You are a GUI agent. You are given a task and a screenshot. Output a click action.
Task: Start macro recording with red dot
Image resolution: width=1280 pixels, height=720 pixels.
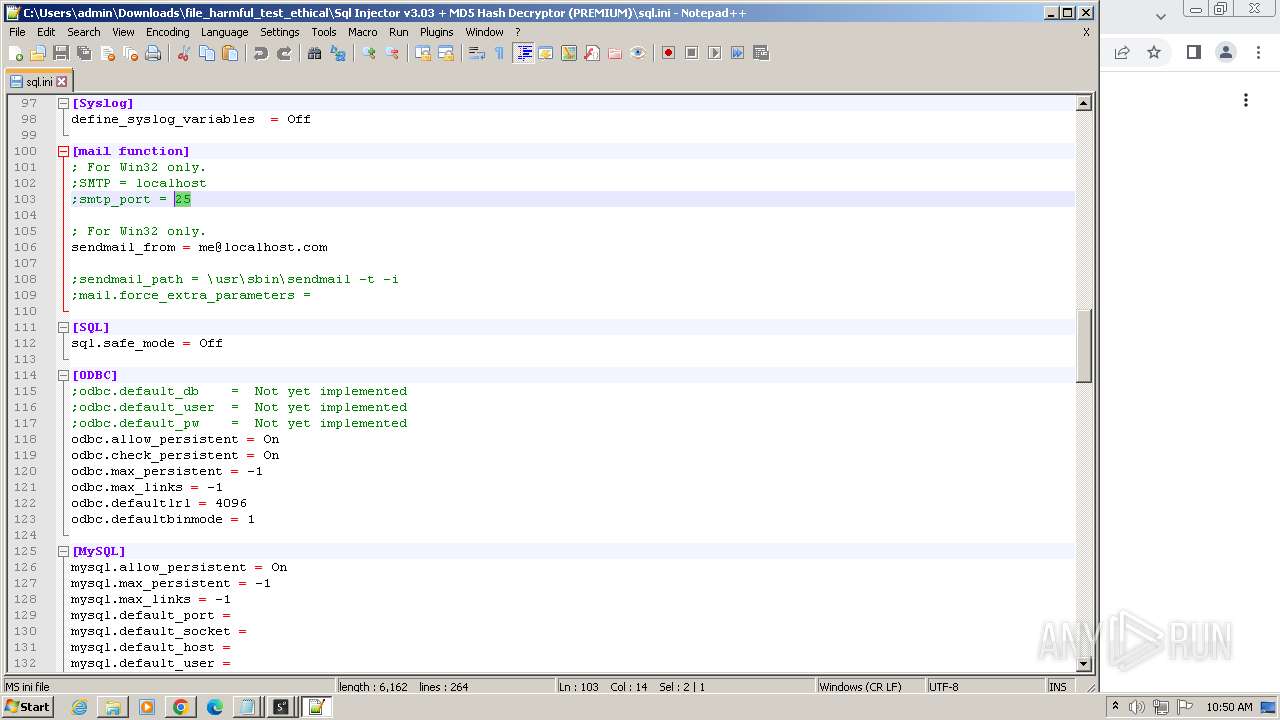(668, 53)
